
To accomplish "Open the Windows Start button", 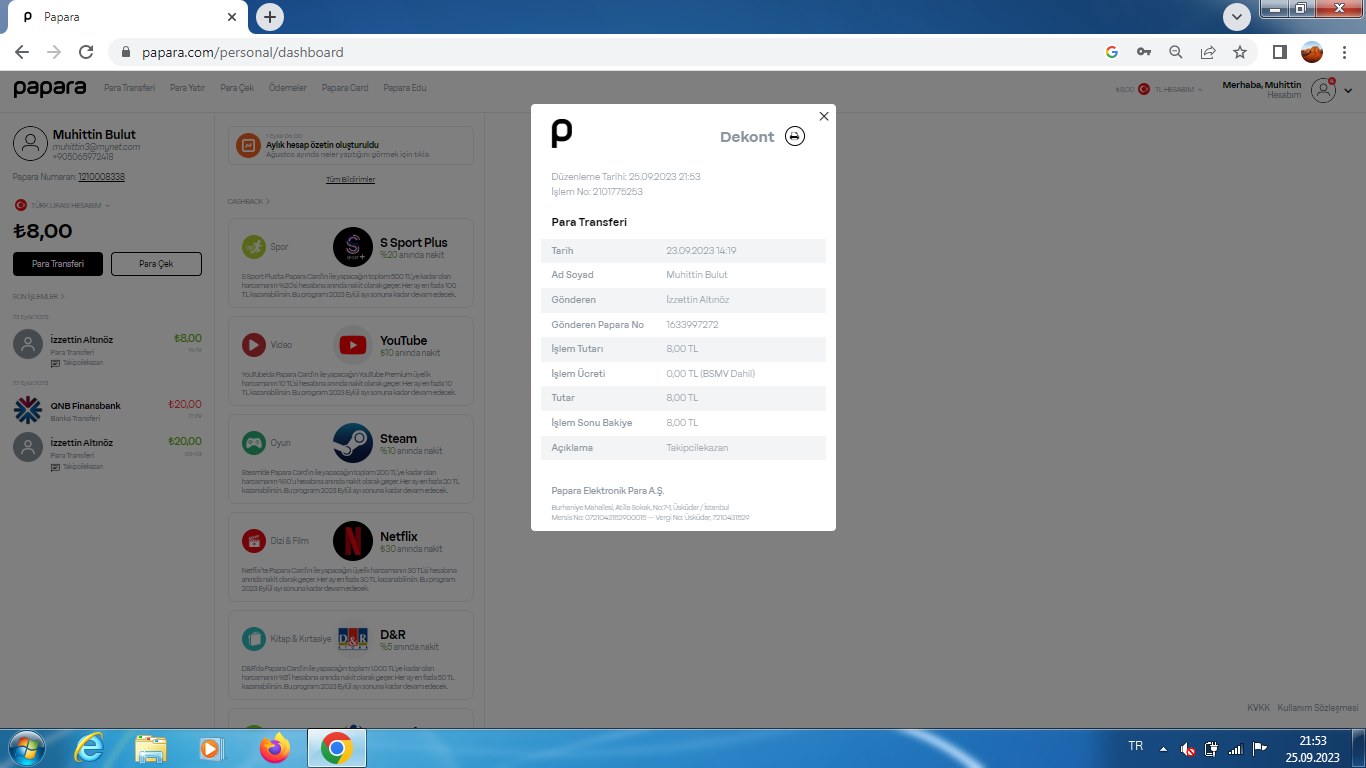I will (x=26, y=748).
